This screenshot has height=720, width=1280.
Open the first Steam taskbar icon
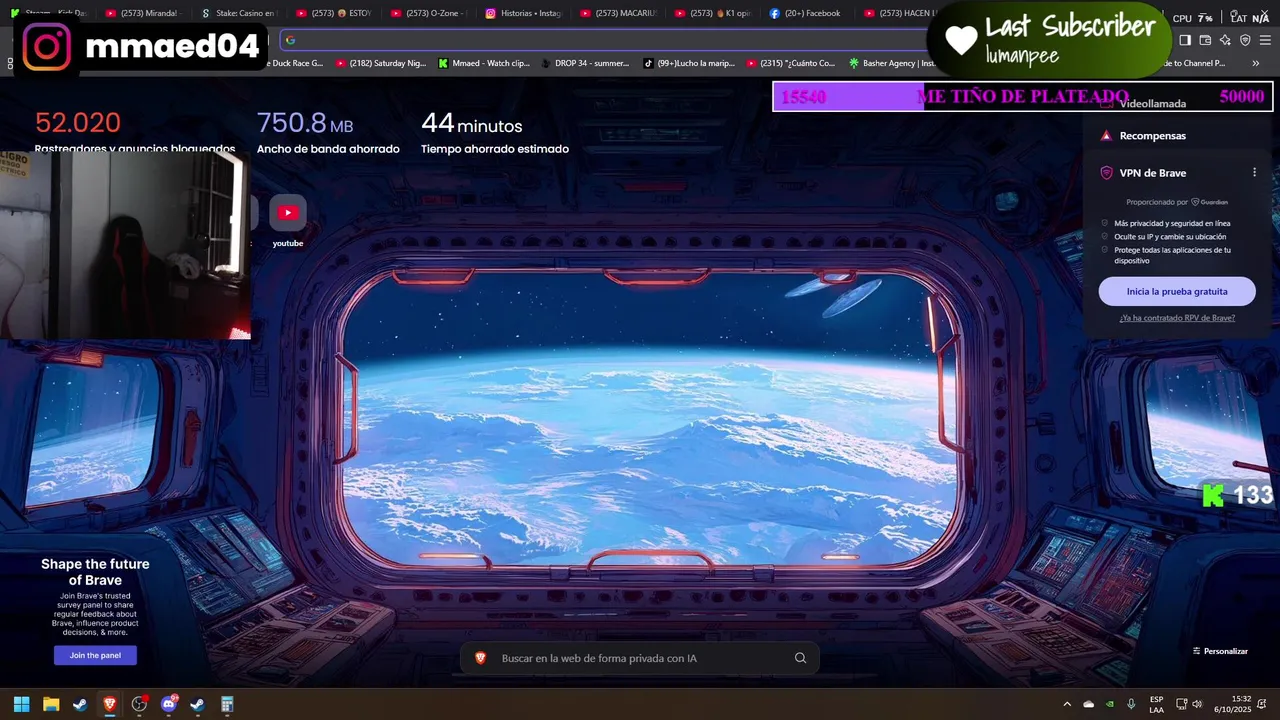[x=80, y=704]
